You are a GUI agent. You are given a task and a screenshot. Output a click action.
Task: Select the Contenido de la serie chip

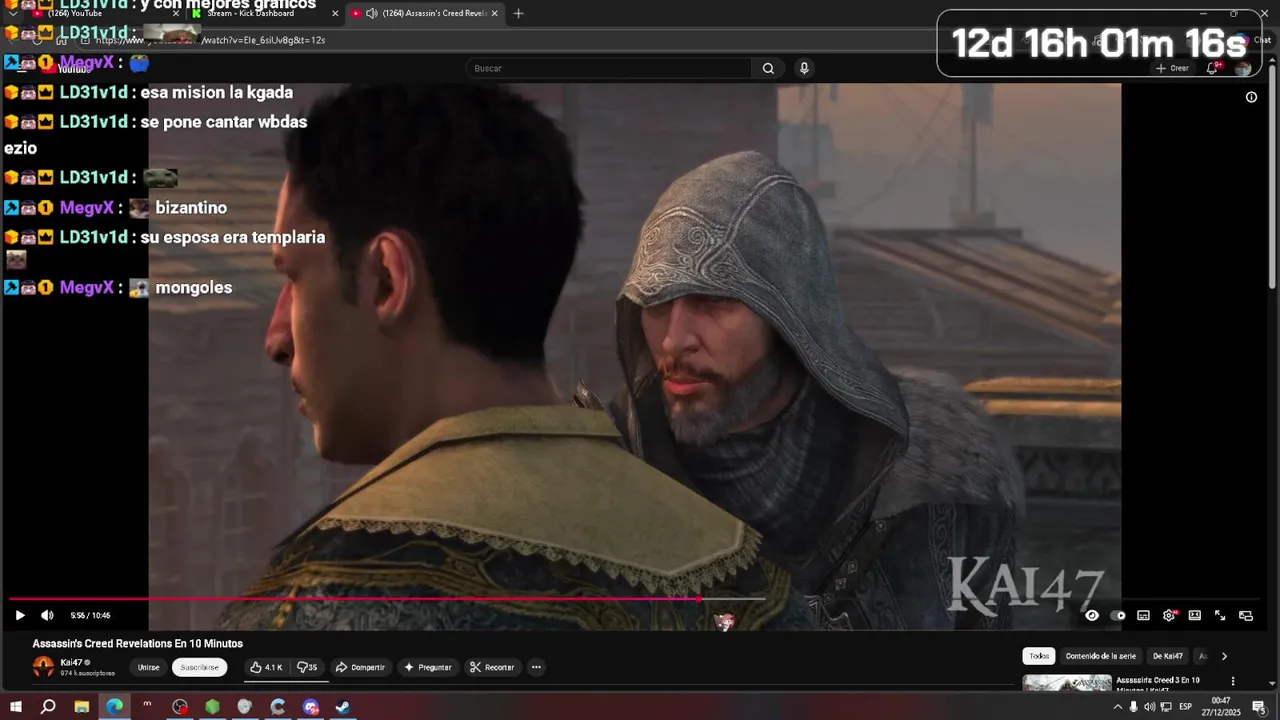tap(1101, 656)
